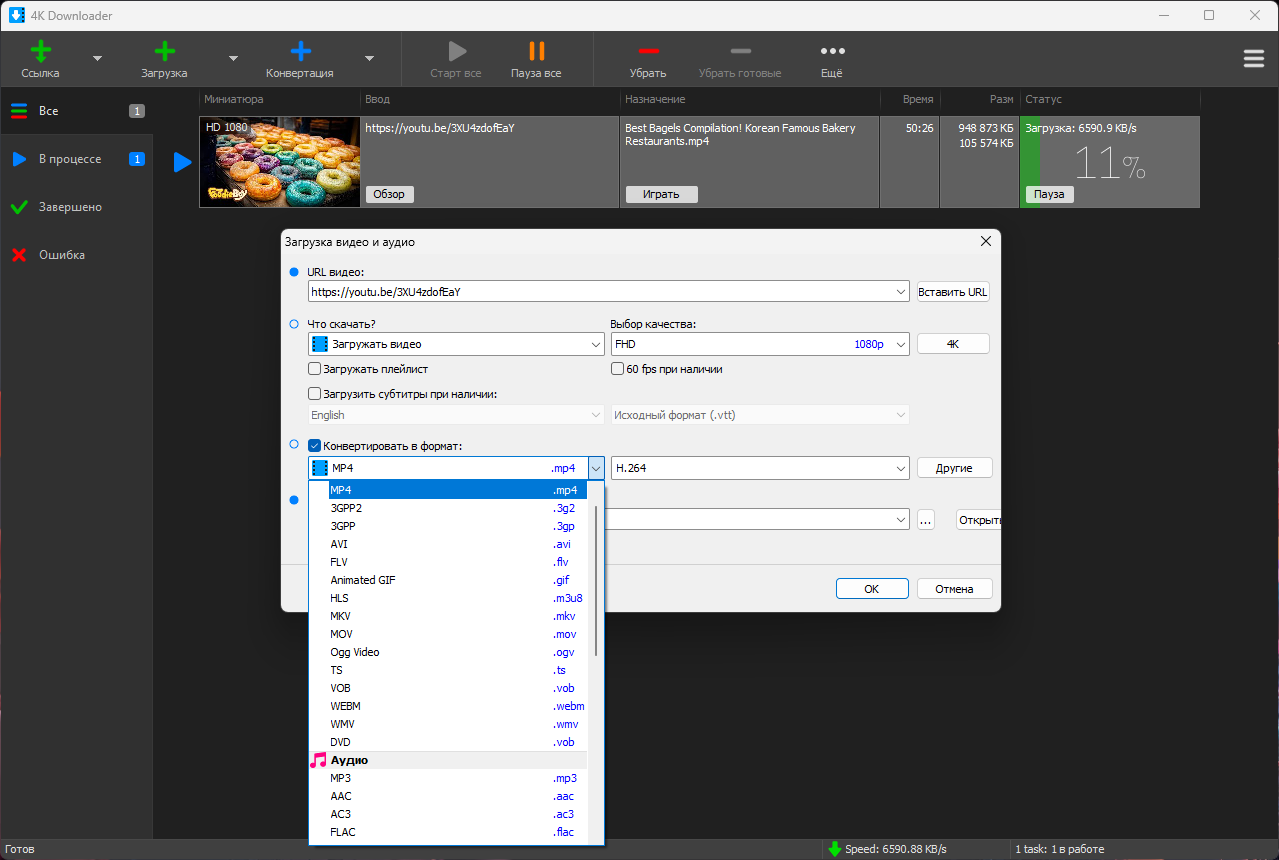1279x860 pixels.
Task: Toggle the 60 fps при наличии checkbox
Action: point(618,369)
